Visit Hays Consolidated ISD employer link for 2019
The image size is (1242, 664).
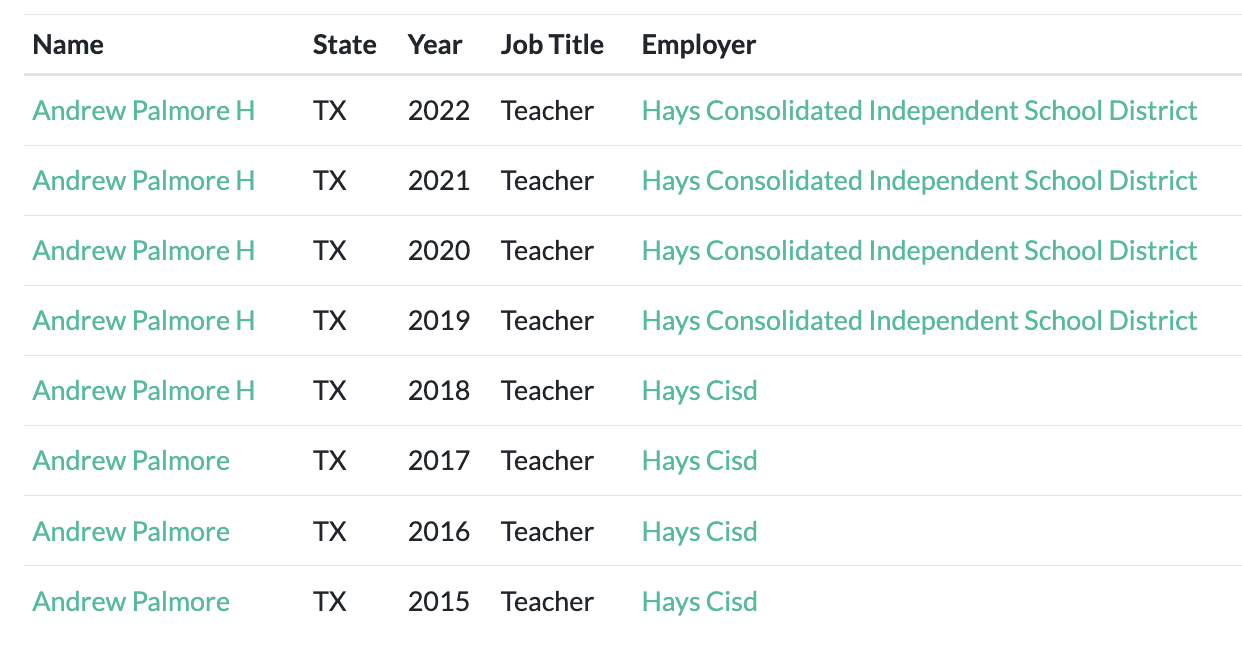[x=919, y=321]
